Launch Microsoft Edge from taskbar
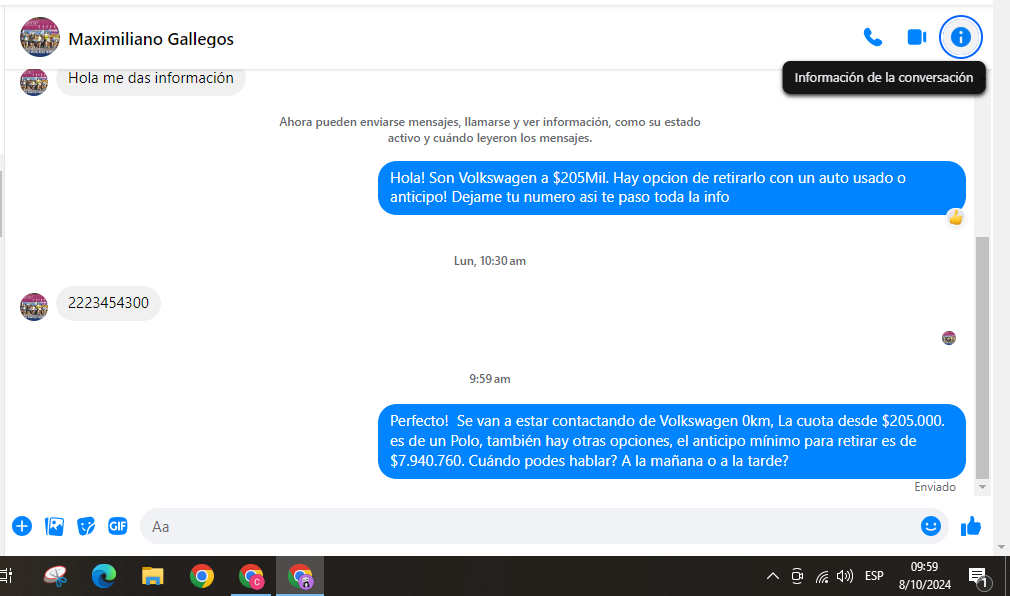 103,575
